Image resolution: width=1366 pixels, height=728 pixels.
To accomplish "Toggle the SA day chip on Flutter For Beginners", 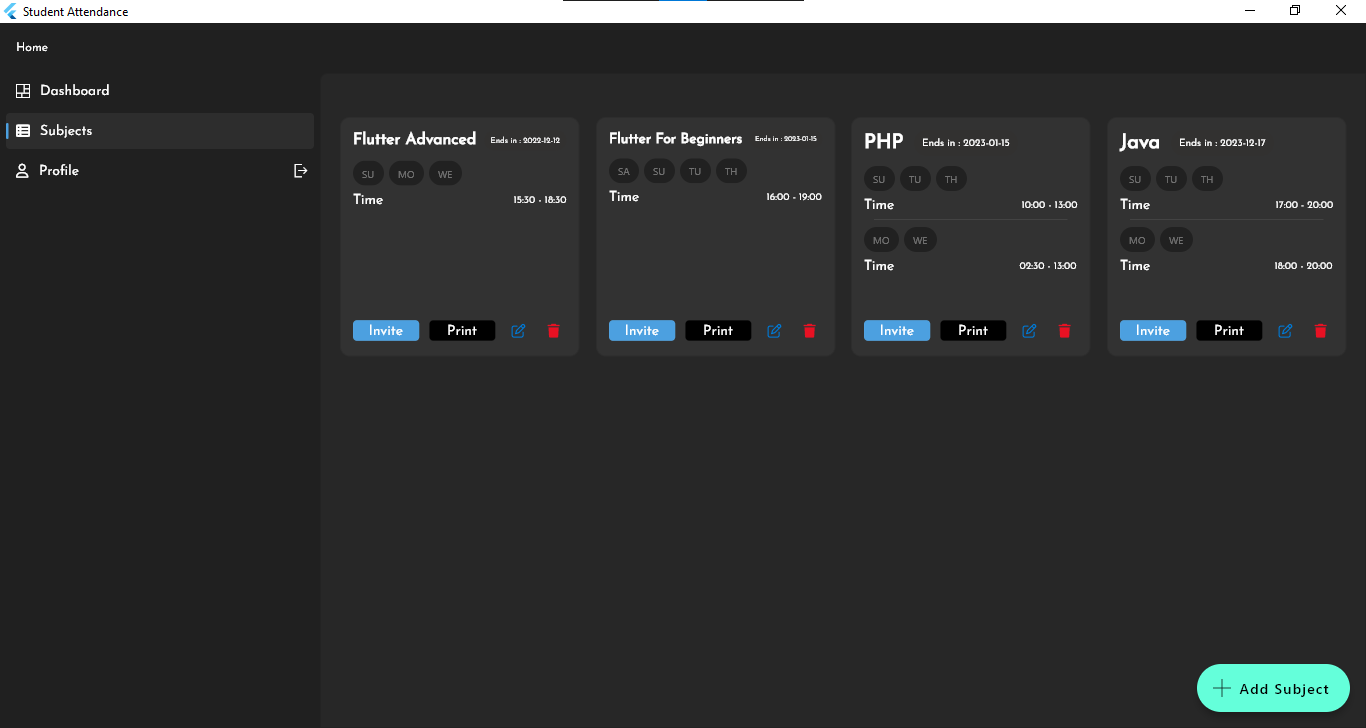I will pos(623,170).
